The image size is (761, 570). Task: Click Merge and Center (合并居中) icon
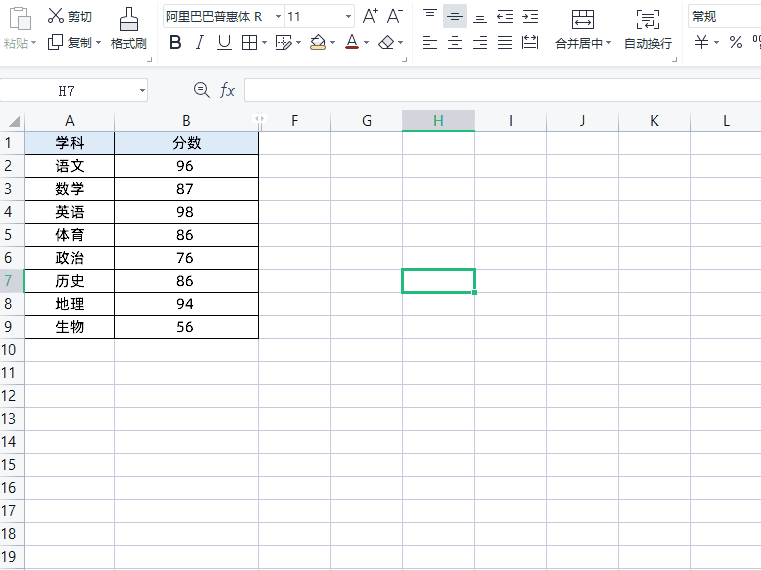click(x=583, y=19)
